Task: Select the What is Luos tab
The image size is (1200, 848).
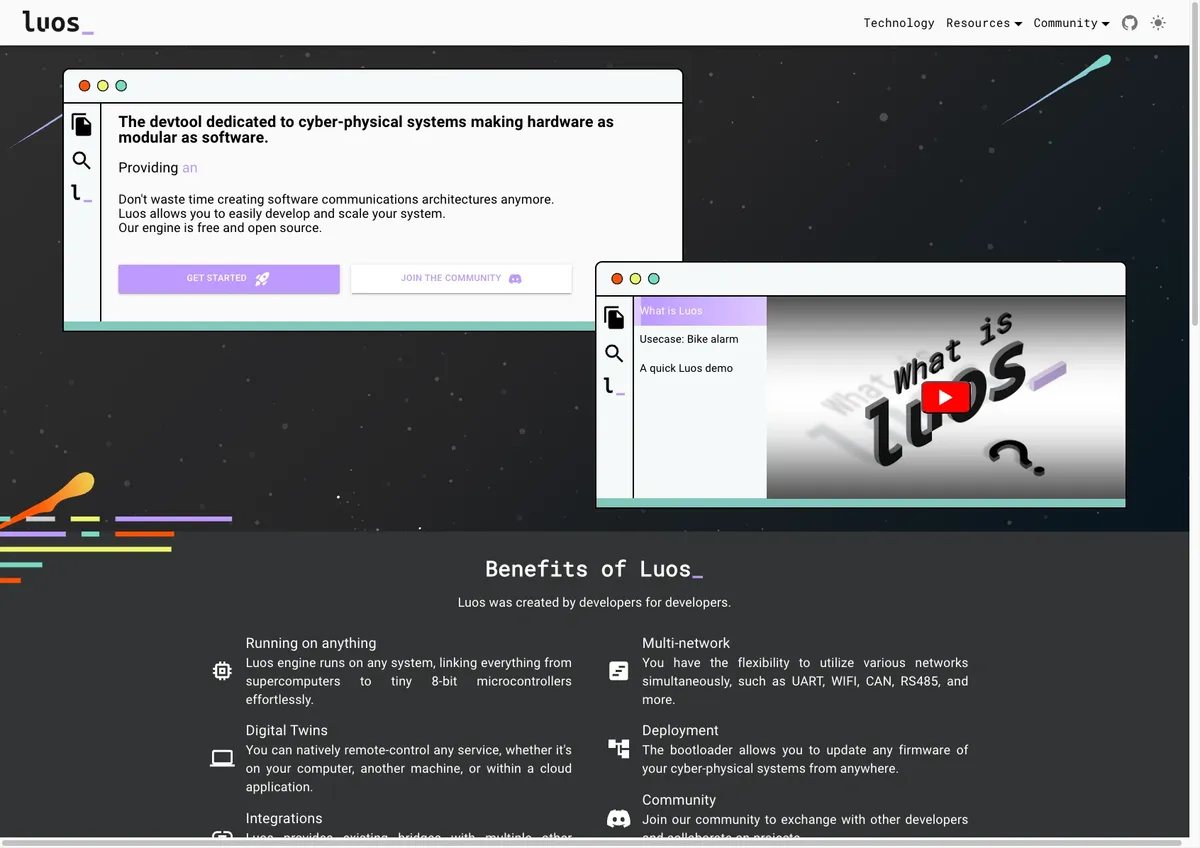Action: (x=701, y=311)
